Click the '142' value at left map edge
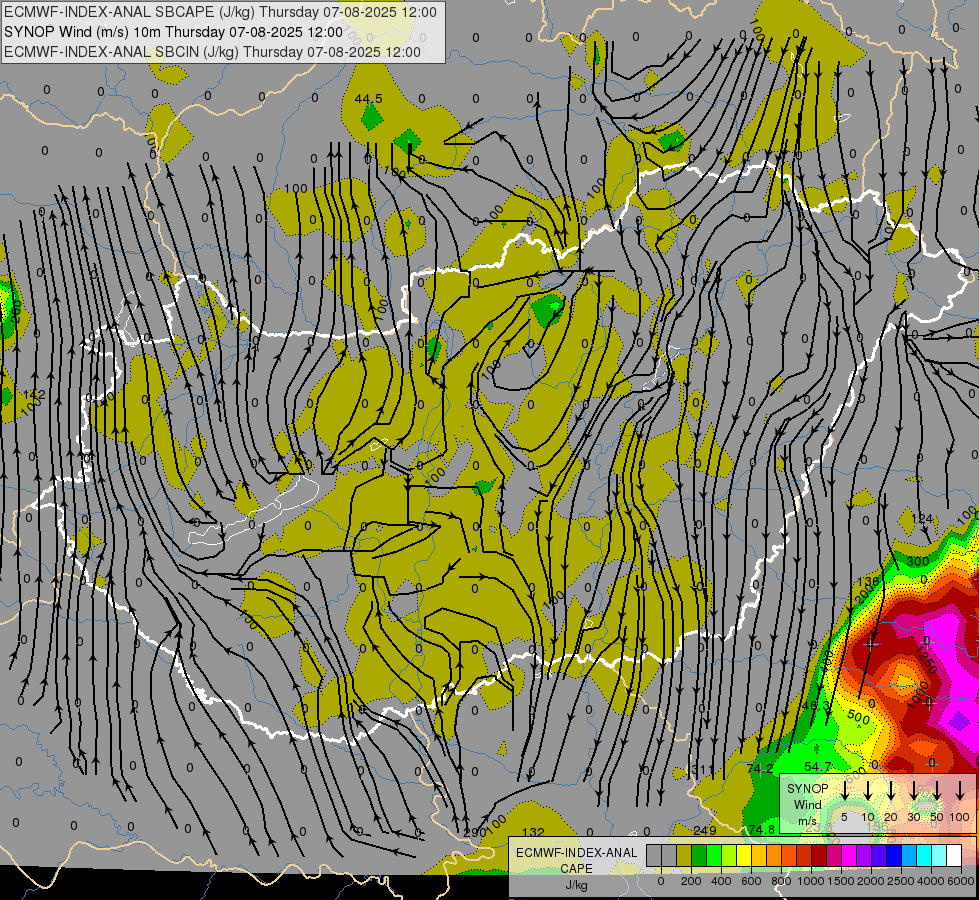This screenshot has height=900, width=979. (33, 395)
